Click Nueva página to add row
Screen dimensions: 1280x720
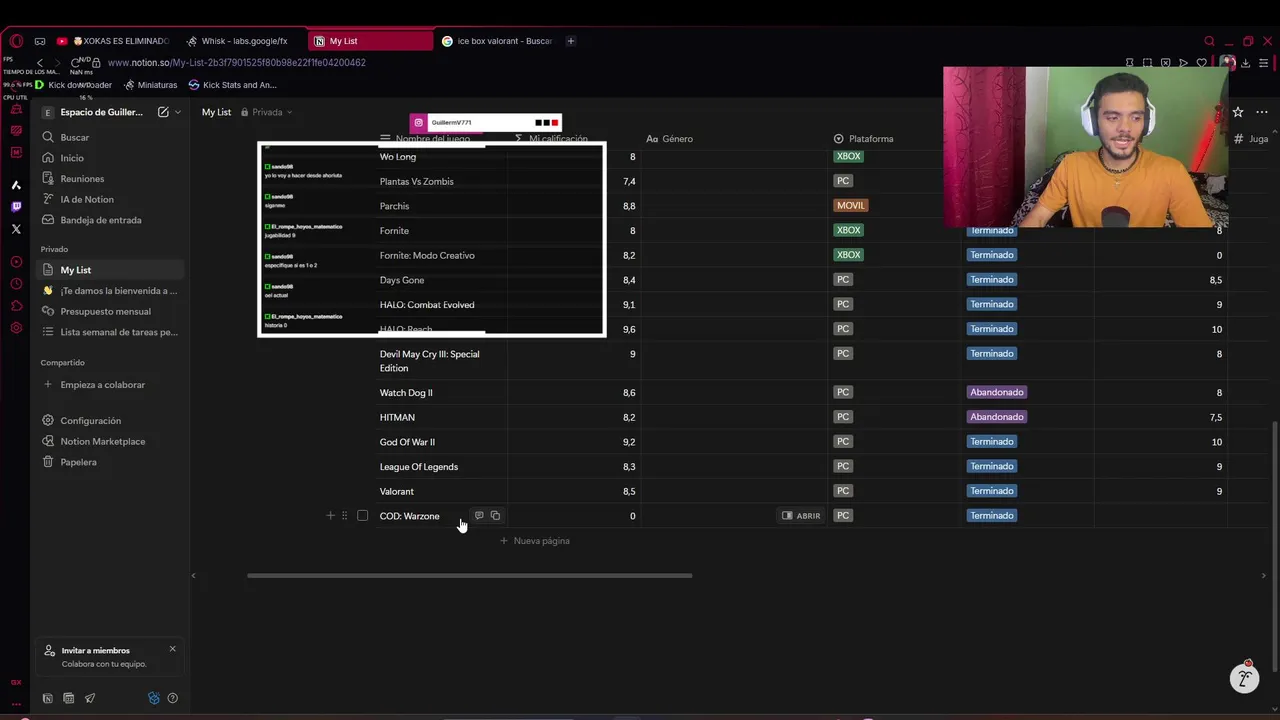pos(535,541)
